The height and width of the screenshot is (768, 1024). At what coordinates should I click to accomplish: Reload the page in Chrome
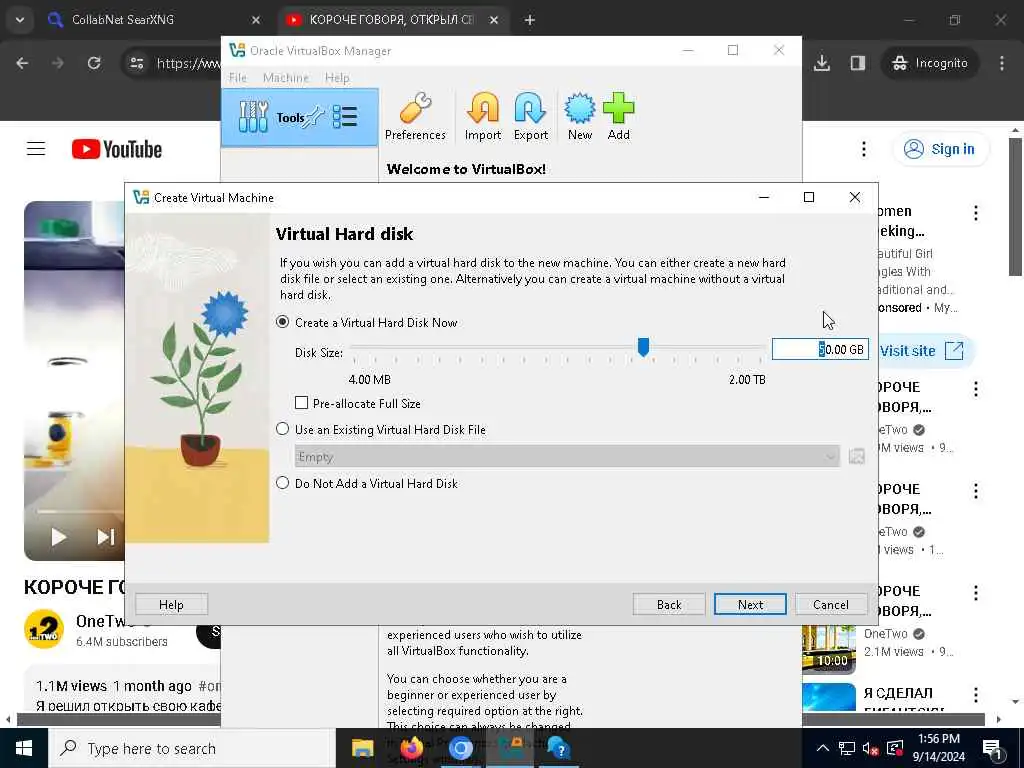pos(94,63)
